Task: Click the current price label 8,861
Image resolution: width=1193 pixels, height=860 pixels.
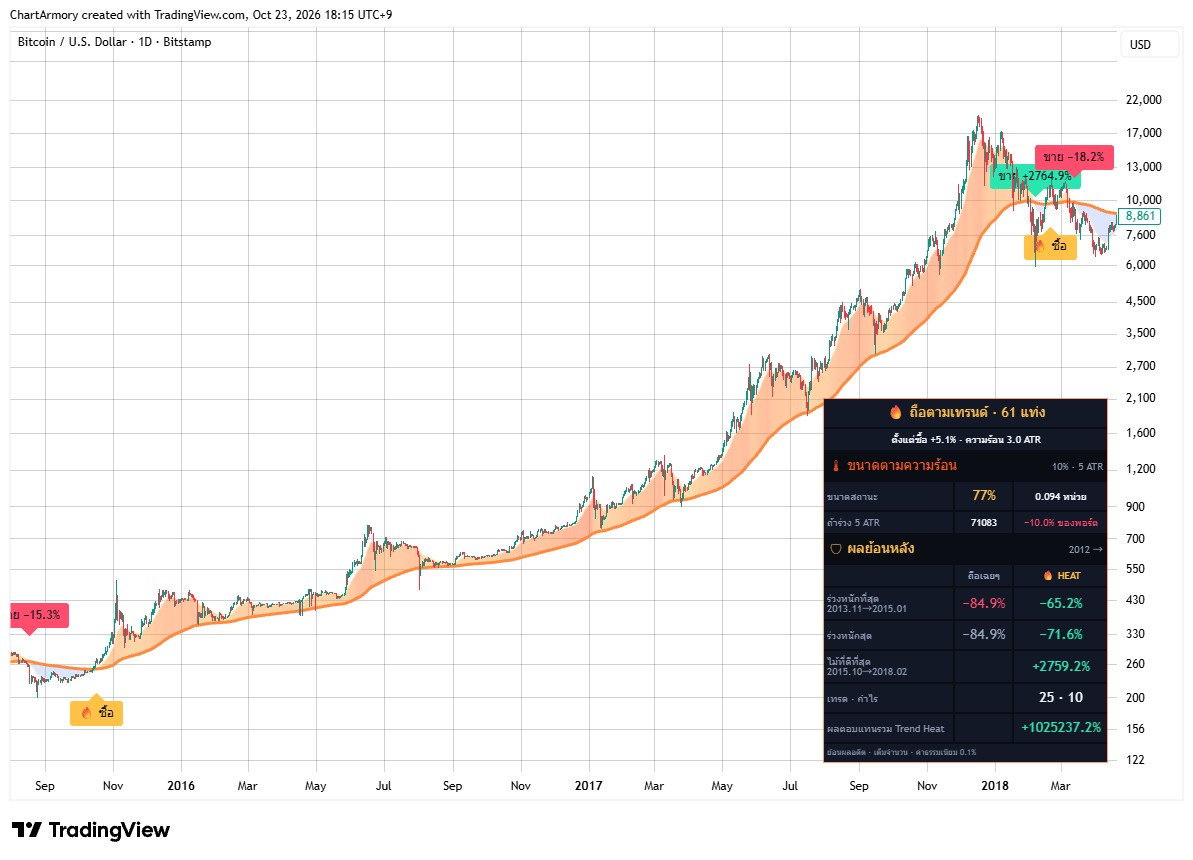Action: pyautogui.click(x=1140, y=216)
